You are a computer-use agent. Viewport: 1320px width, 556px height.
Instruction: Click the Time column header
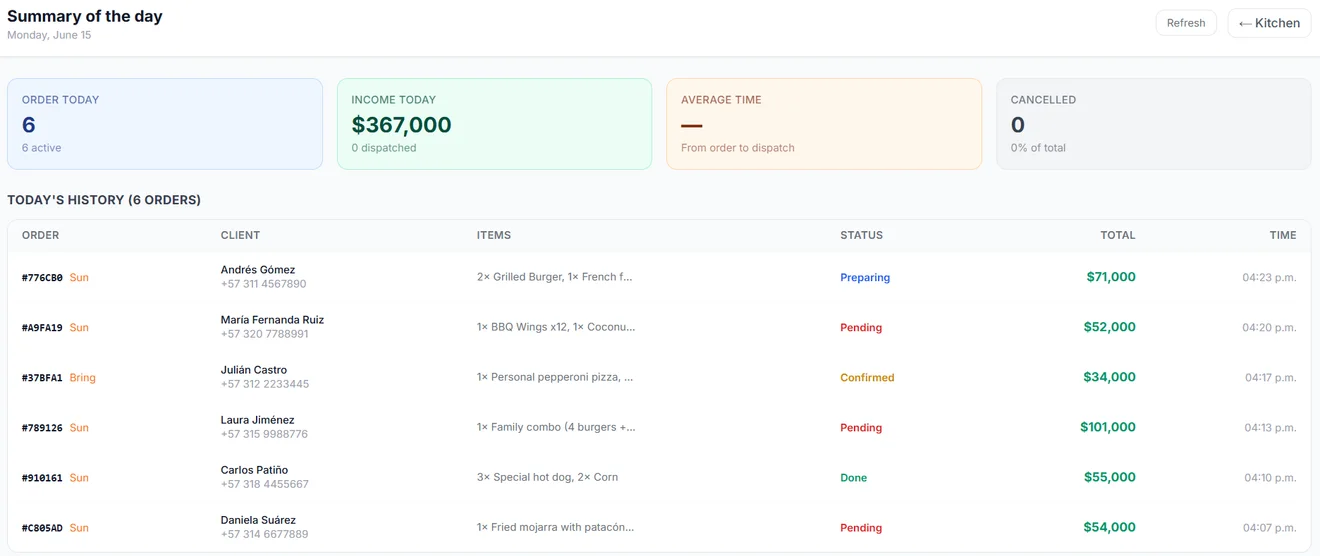coord(1283,235)
